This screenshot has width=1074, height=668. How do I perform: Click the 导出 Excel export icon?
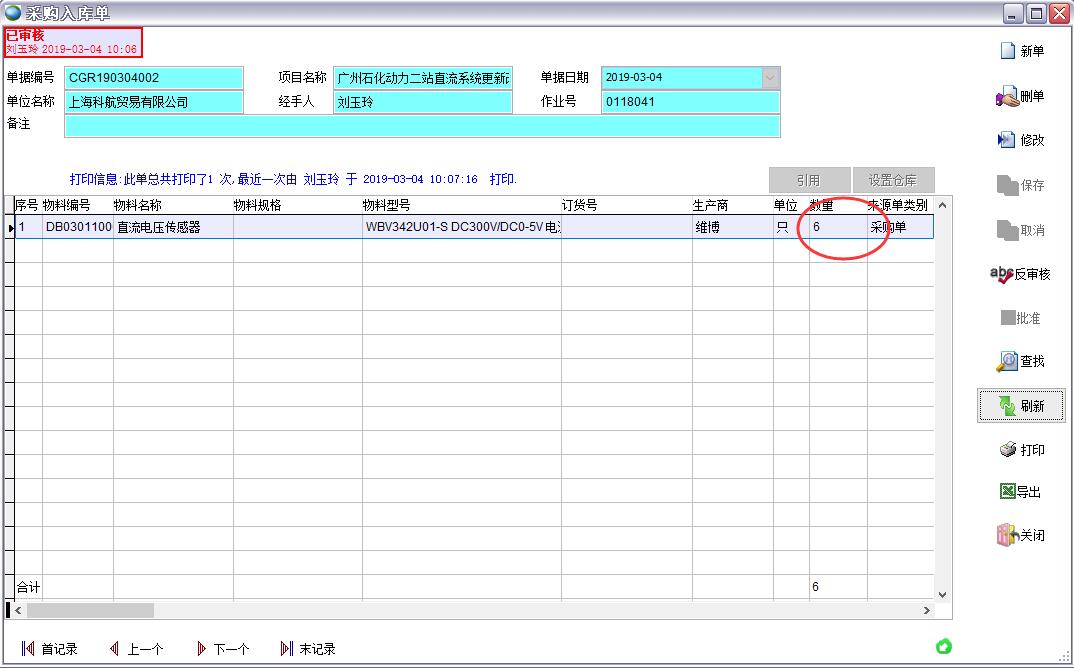[1022, 492]
